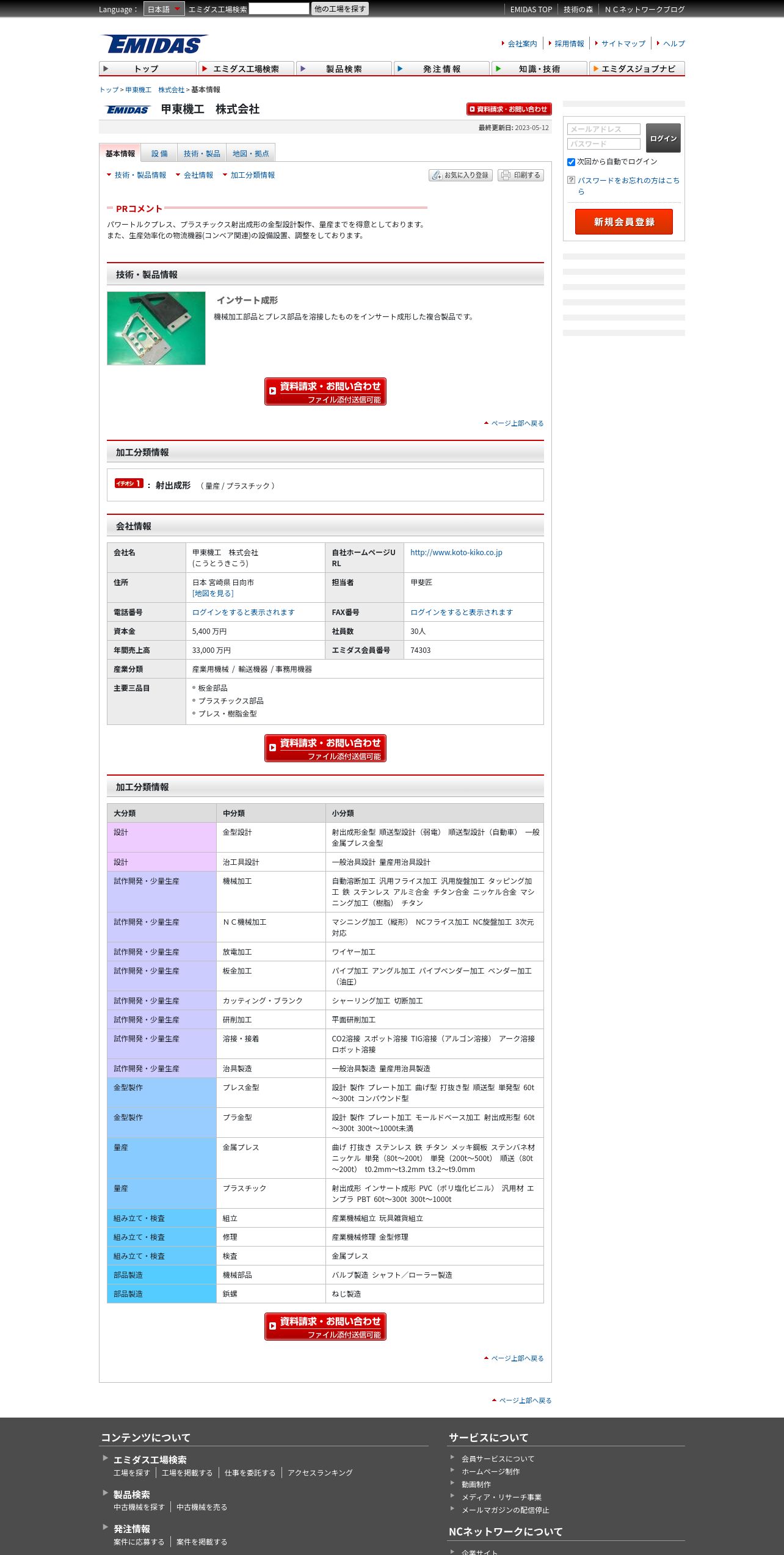Open the footer 会員サービスについて link
Screen dimensions: 784x1555
(x=498, y=1458)
